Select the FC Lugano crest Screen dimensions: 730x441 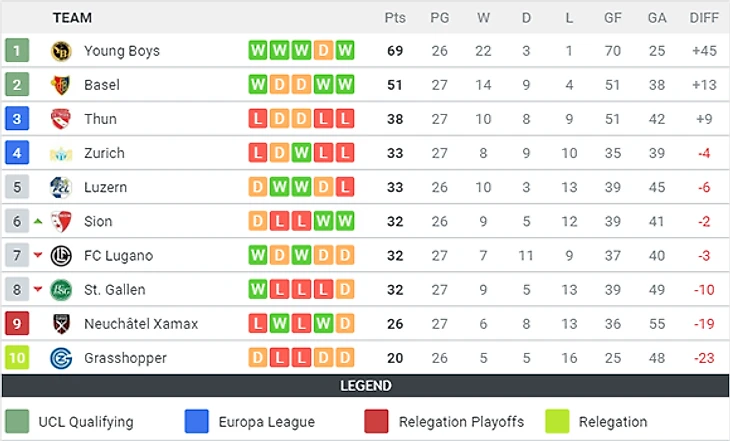(61, 255)
